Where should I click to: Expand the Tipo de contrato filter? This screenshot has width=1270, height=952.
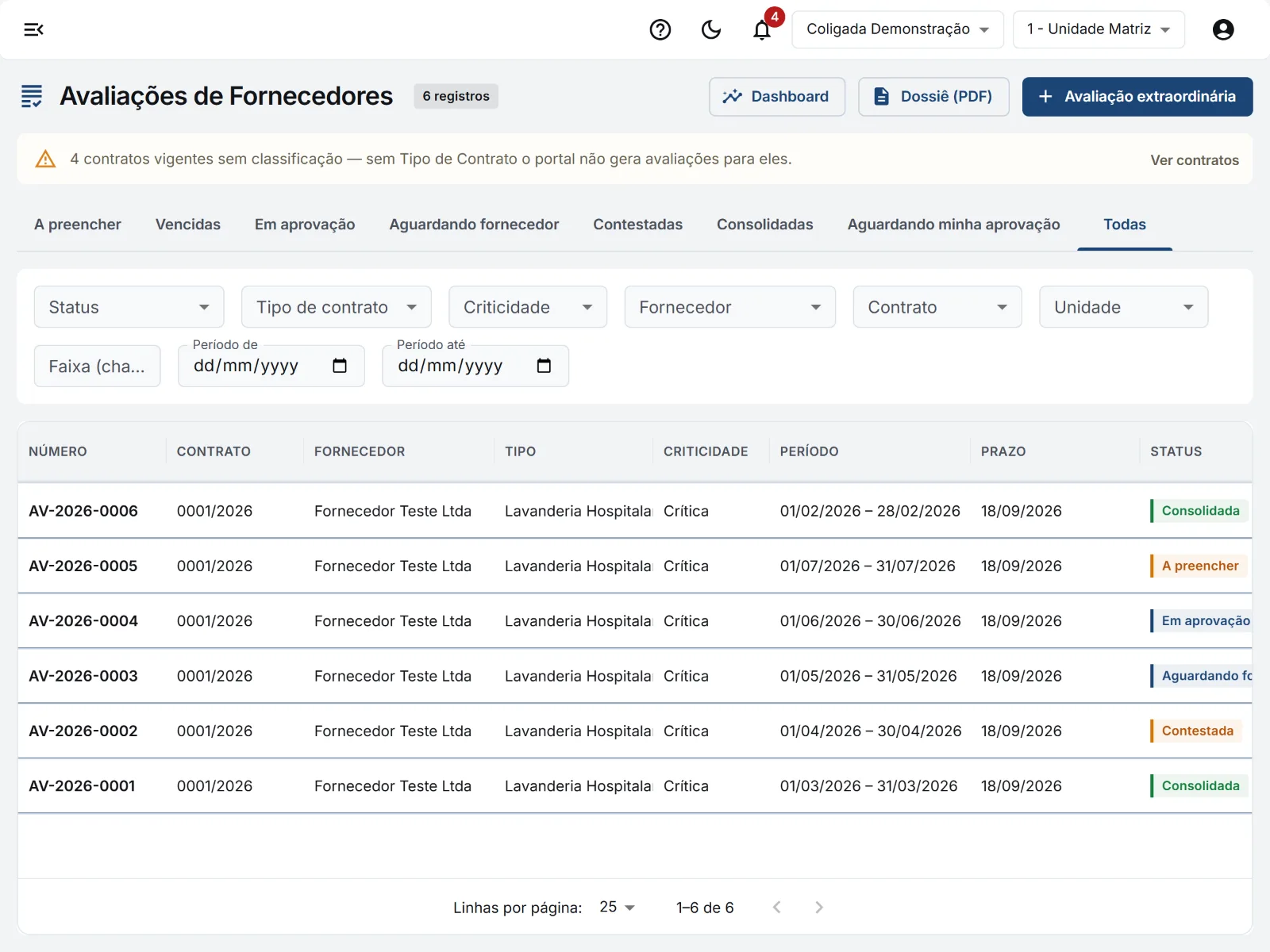pos(337,307)
